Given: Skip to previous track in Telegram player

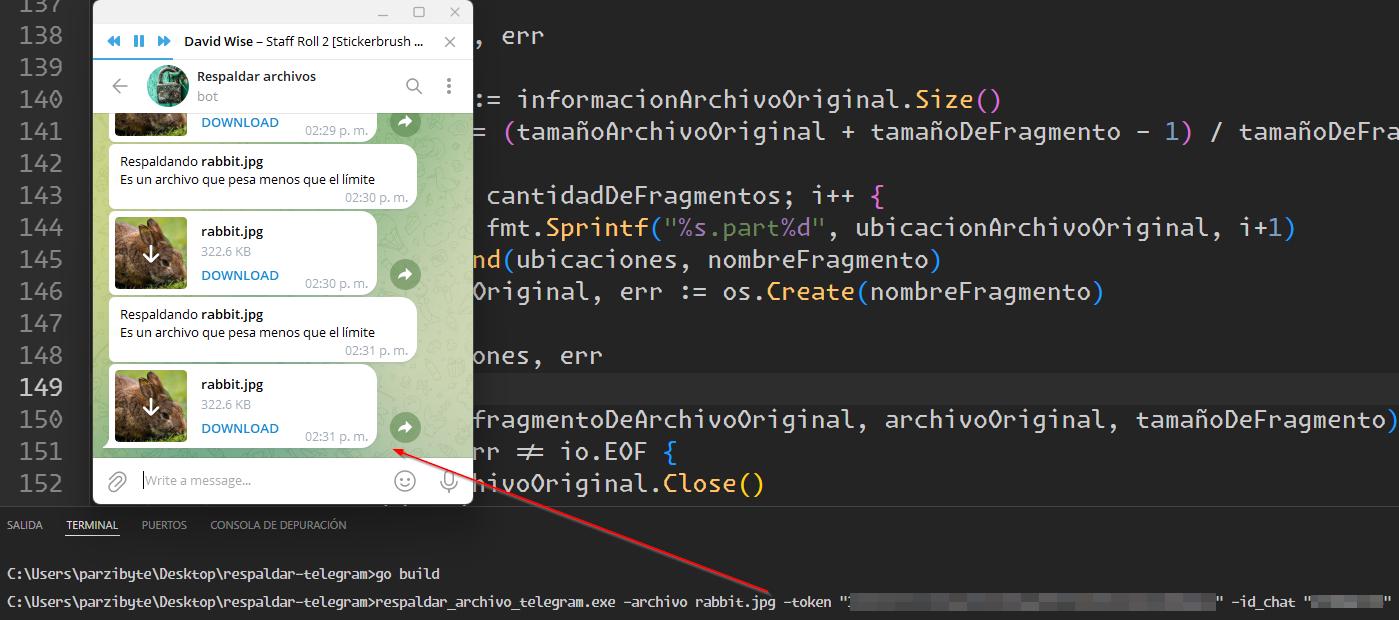Looking at the screenshot, I should [x=114, y=41].
